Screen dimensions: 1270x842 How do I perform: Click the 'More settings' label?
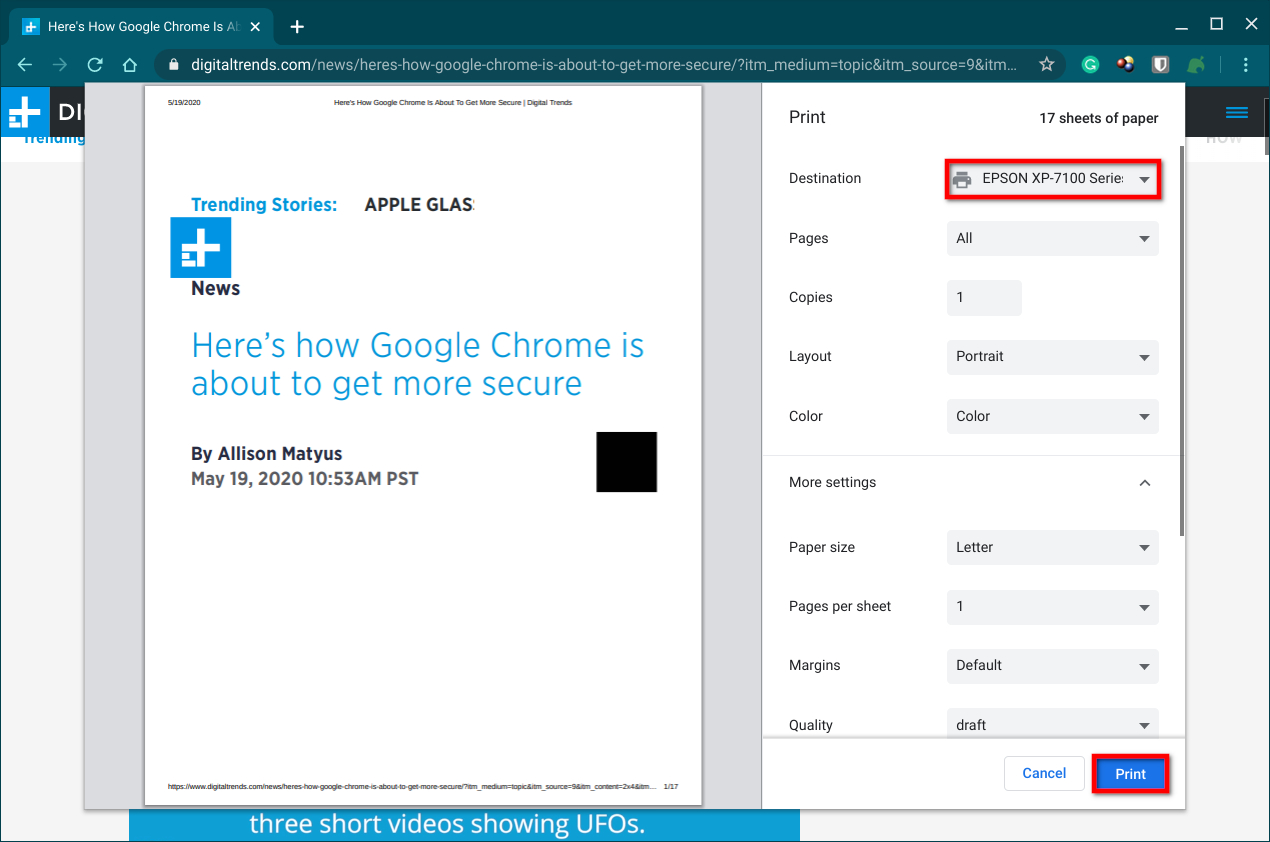832,482
